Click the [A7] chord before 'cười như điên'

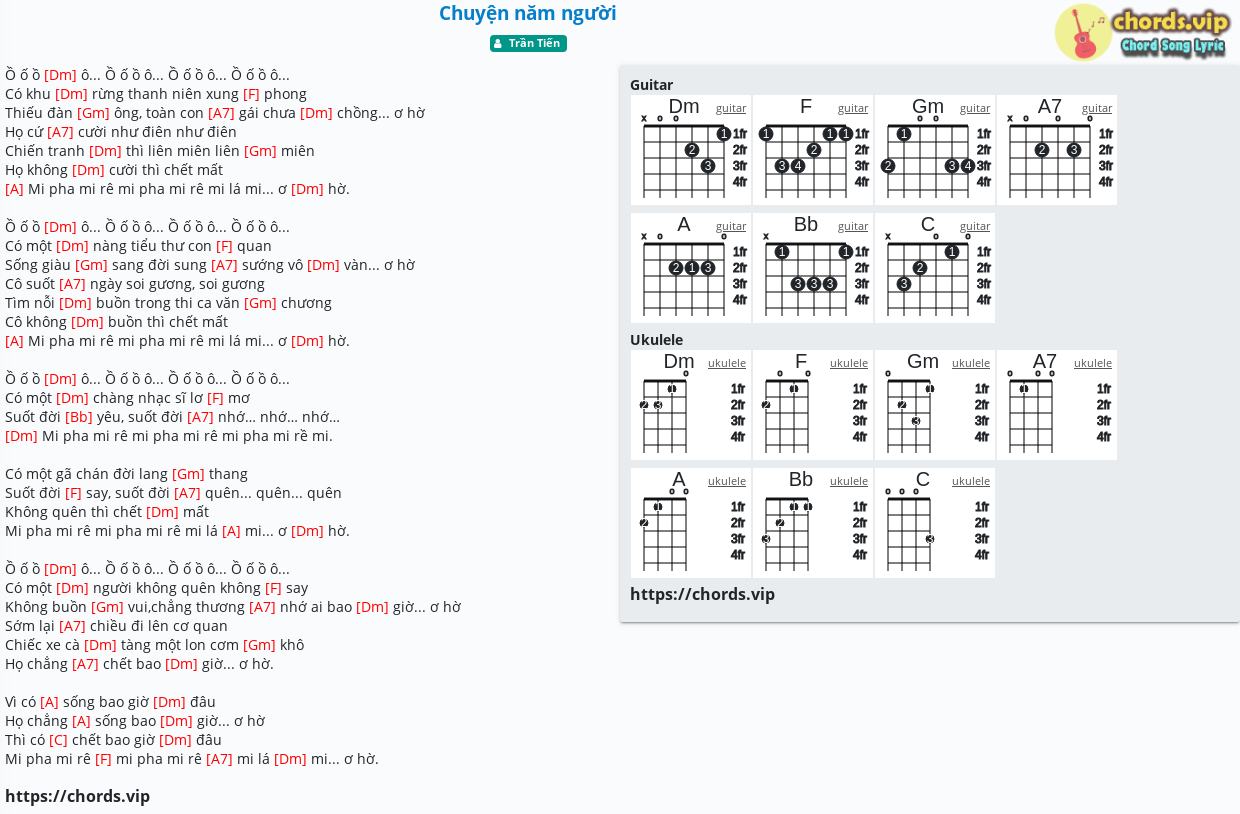pos(60,132)
